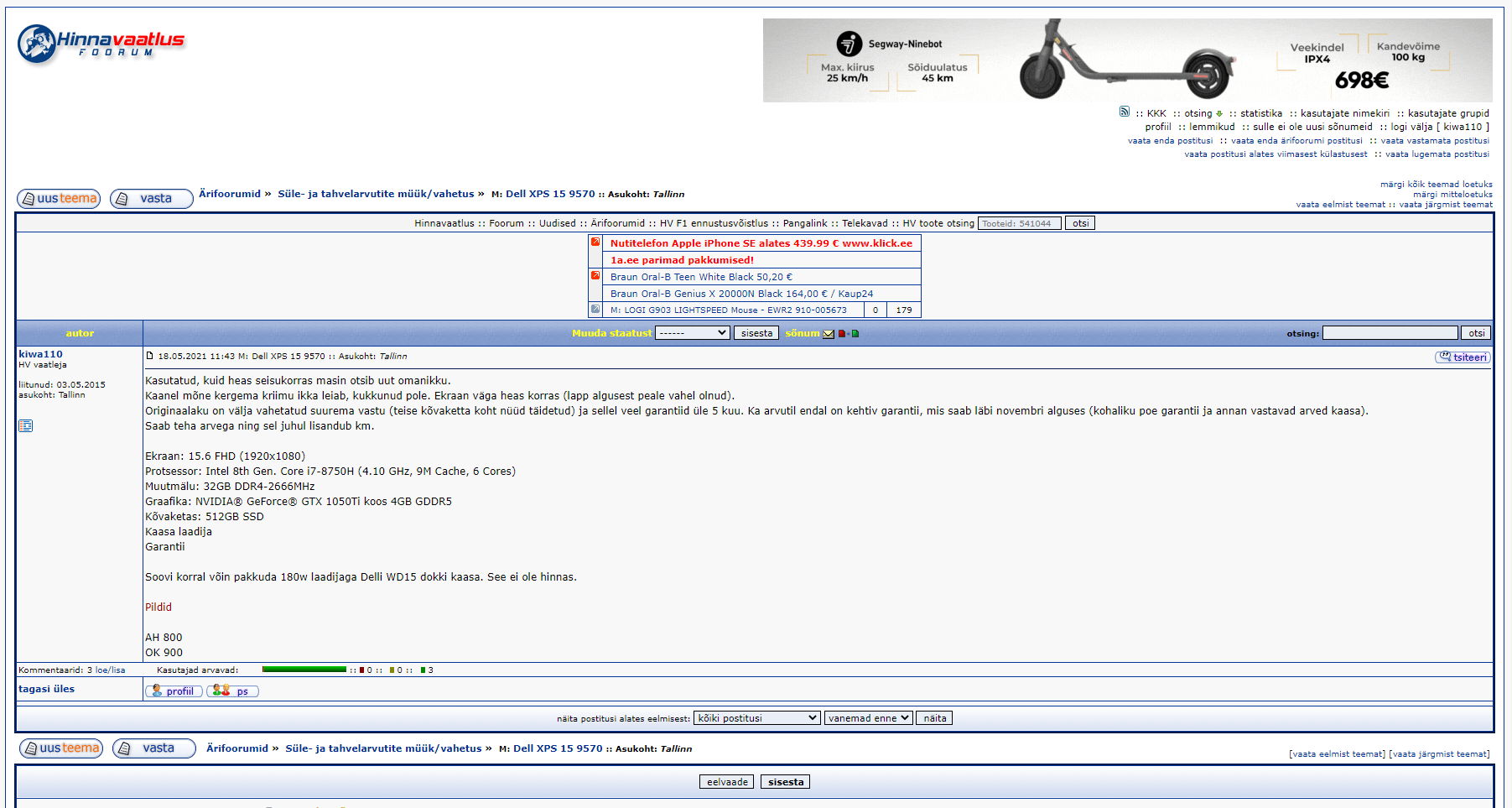1512x808 pixels.
Task: Click 'vaata enda ärifoorumi postitusi' link
Action: (x=1296, y=141)
